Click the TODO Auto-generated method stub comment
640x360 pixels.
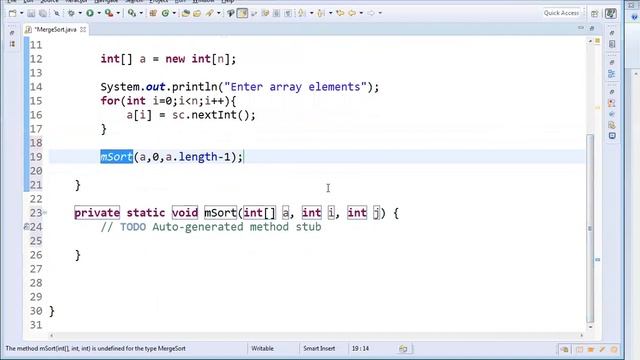coord(211,227)
